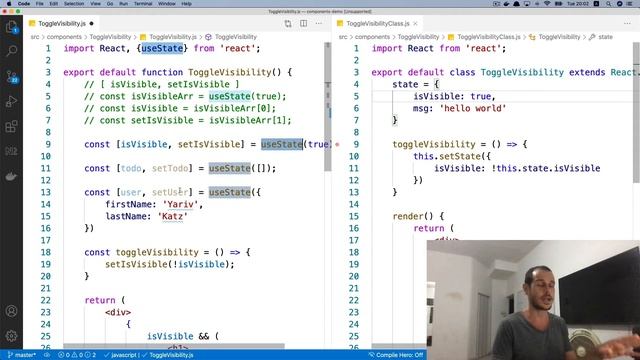The height and width of the screenshot is (360, 640).
Task: Open the Terminal menu
Action: pos(143,4)
